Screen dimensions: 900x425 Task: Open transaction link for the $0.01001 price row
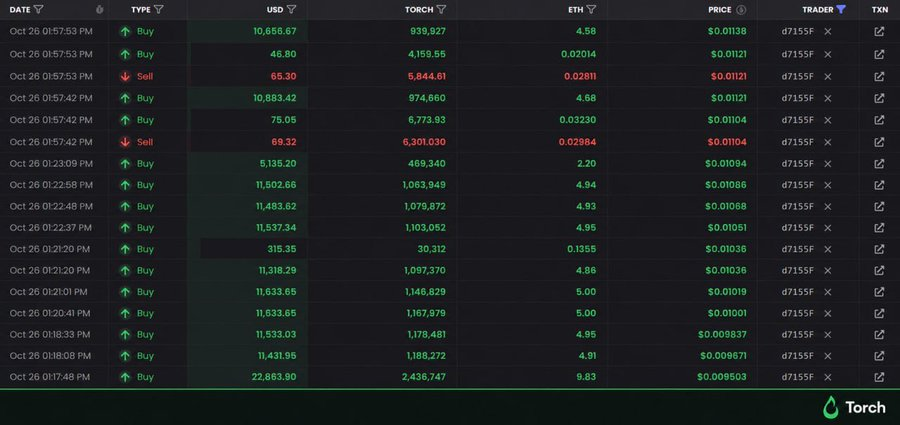(879, 314)
